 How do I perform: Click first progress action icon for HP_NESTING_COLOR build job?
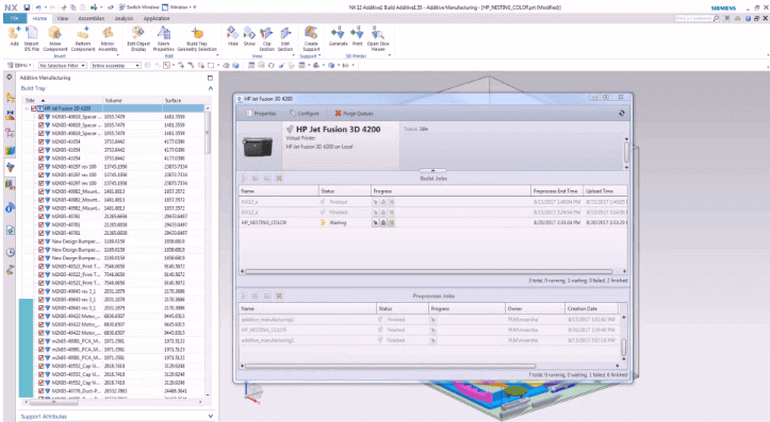375,223
